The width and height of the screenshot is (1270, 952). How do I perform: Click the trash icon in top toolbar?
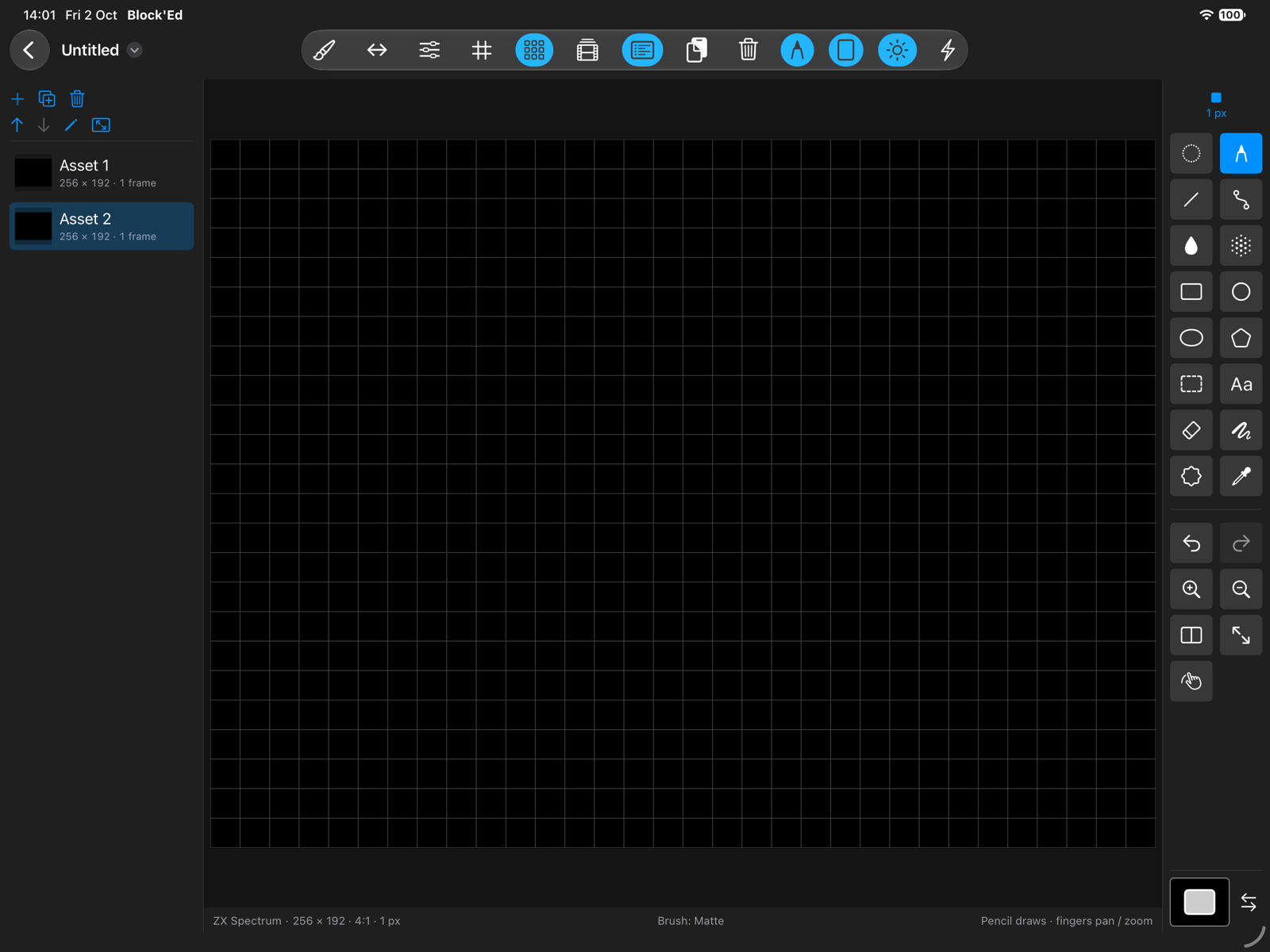click(x=748, y=50)
